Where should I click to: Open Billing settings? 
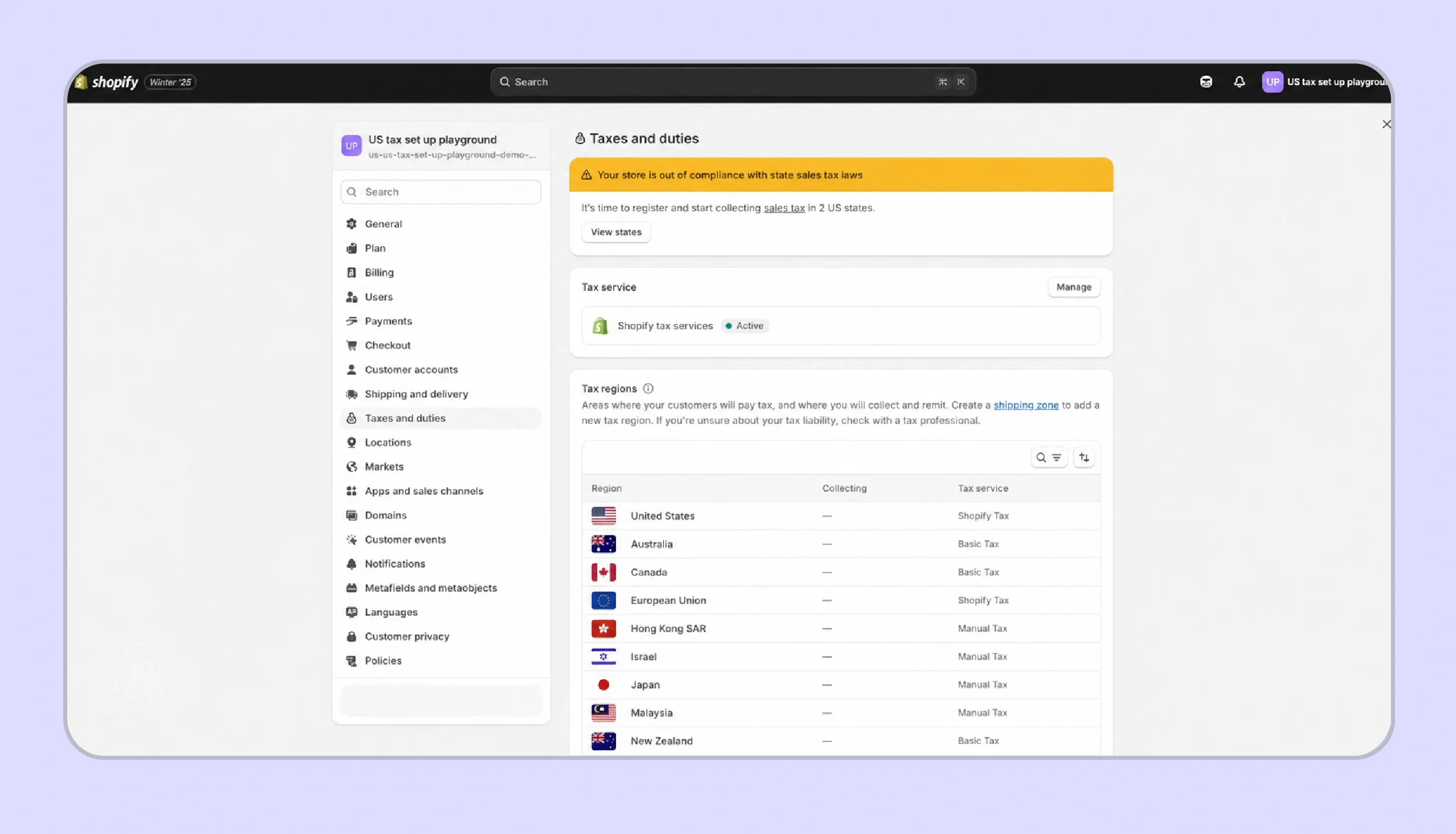click(441, 273)
